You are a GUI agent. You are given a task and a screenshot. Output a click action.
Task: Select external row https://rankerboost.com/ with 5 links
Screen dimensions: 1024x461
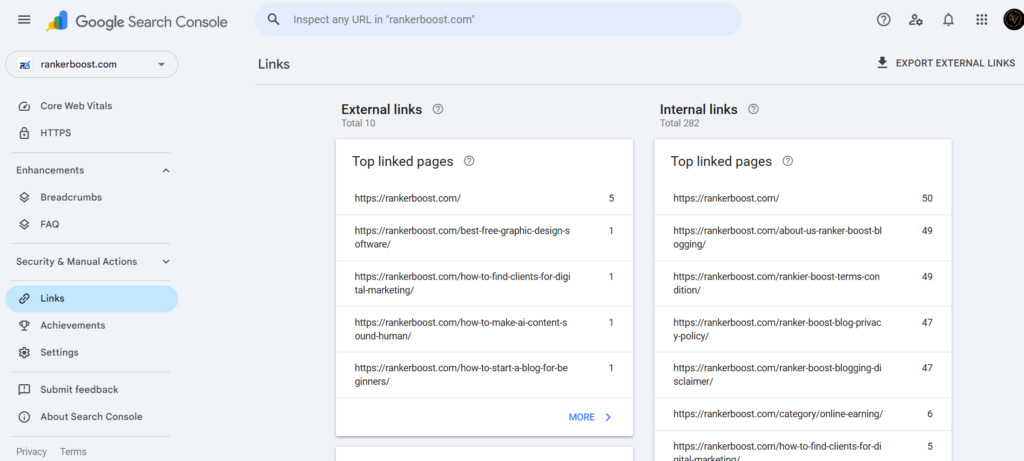click(485, 199)
